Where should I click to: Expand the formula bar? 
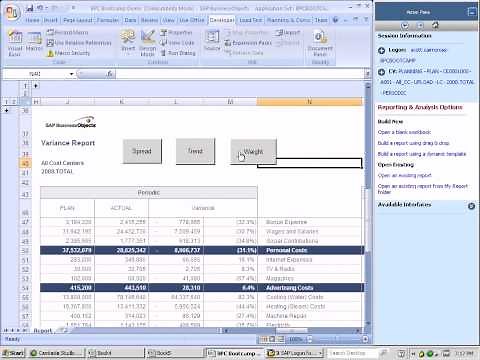tap(367, 74)
